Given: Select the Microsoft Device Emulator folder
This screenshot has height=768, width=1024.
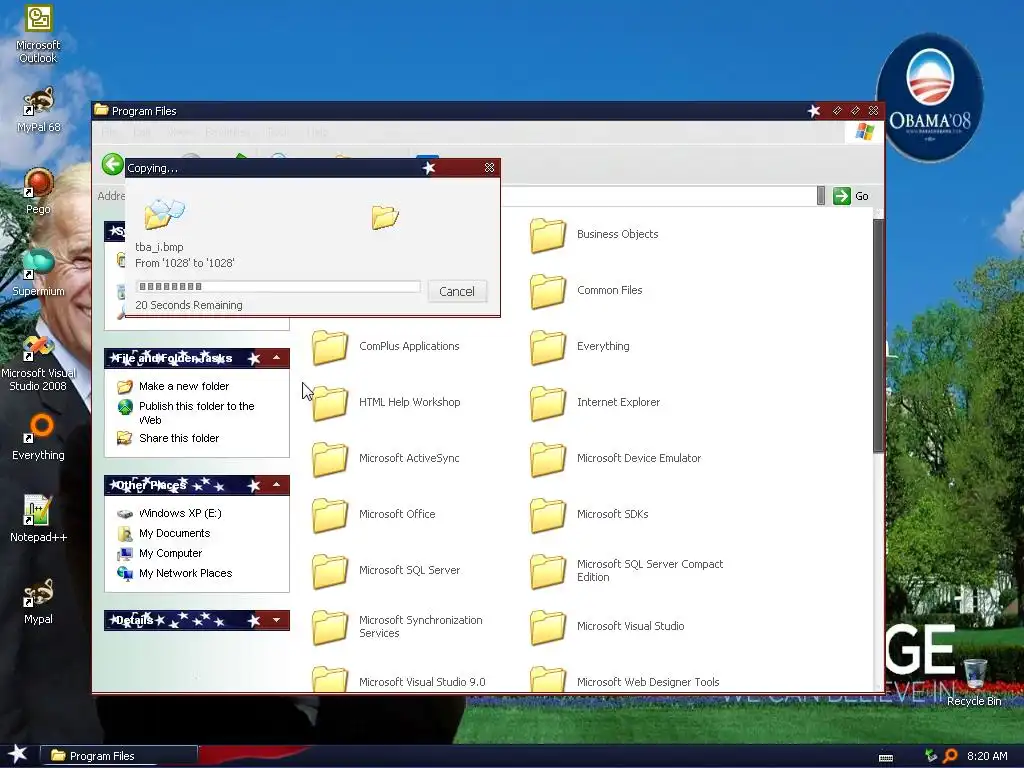Looking at the screenshot, I should [616, 459].
